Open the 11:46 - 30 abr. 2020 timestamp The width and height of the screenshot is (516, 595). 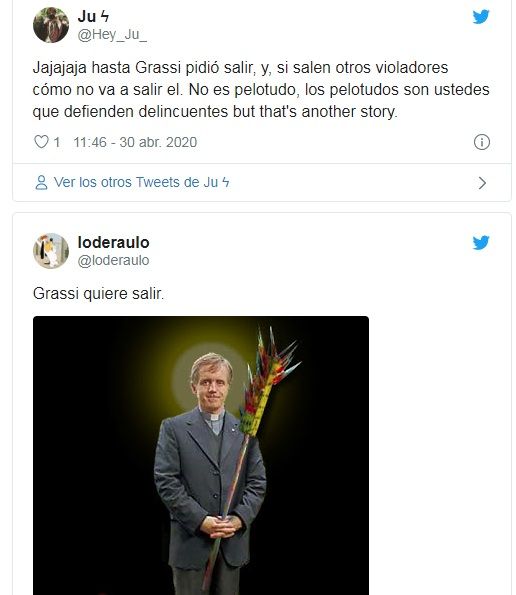pos(135,142)
